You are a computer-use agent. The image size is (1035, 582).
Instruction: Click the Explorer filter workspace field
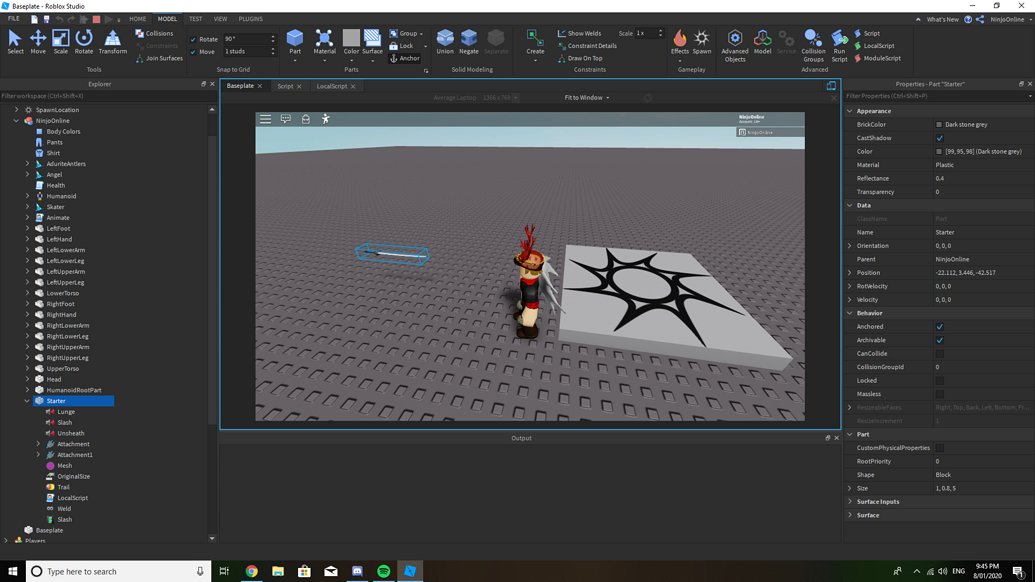pyautogui.click(x=104, y=96)
